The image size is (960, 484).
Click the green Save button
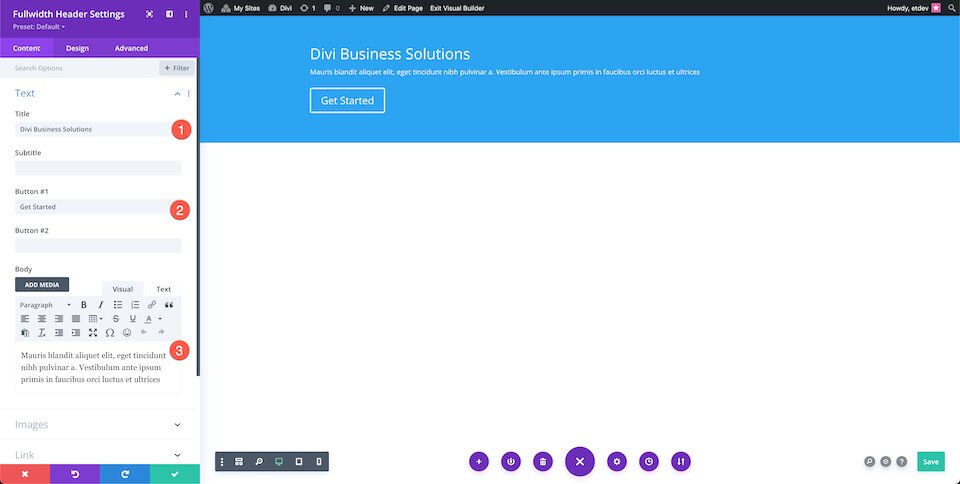click(x=931, y=461)
